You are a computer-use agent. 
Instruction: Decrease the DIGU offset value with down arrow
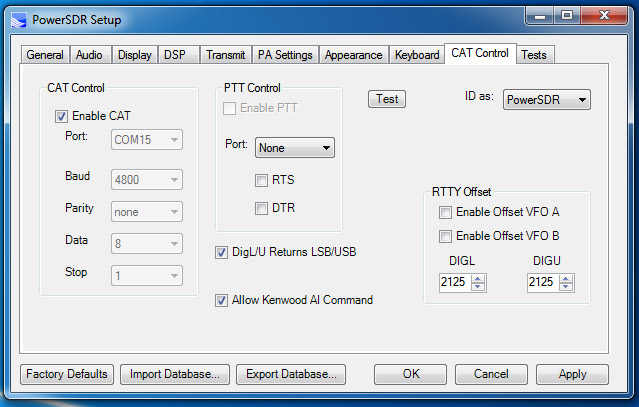(566, 286)
